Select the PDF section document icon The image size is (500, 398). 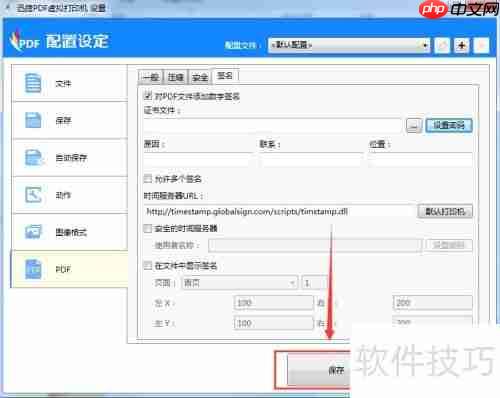(33, 269)
